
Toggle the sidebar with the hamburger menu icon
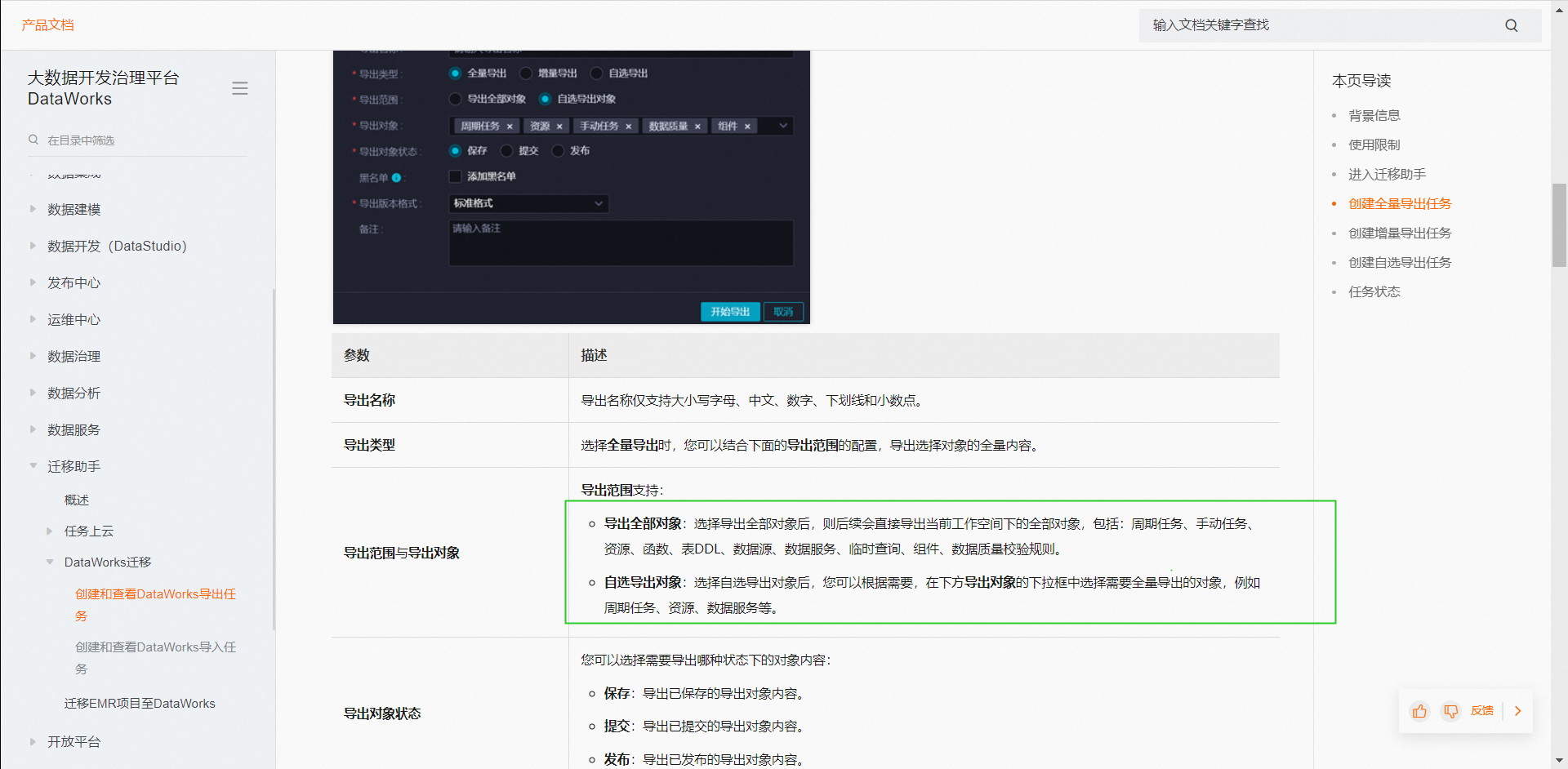(239, 88)
